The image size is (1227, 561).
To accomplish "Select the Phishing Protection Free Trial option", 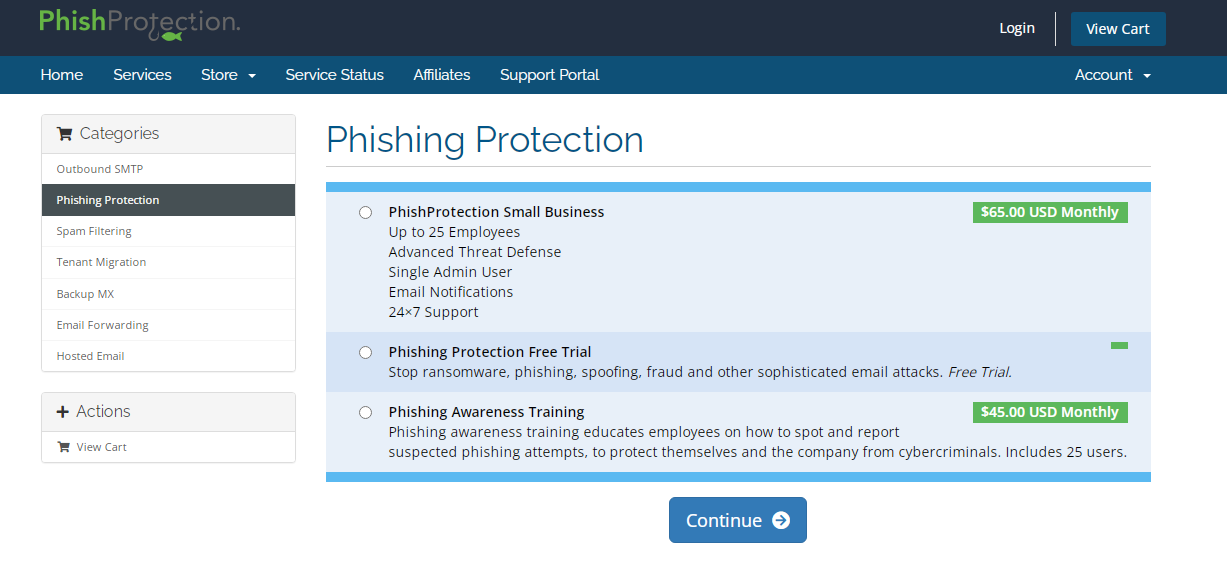I will [x=365, y=352].
